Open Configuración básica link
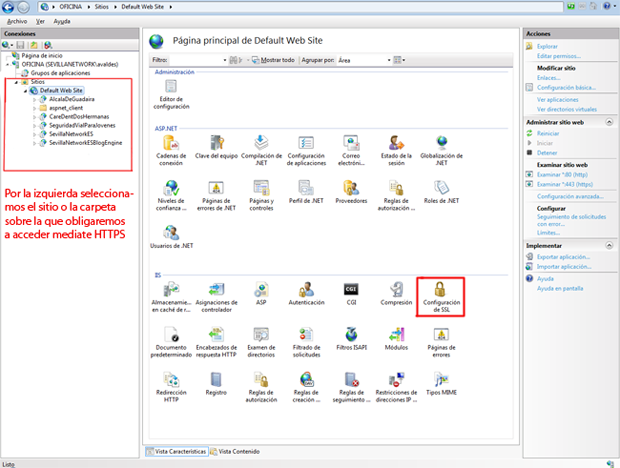The height and width of the screenshot is (468, 620). coord(566,87)
